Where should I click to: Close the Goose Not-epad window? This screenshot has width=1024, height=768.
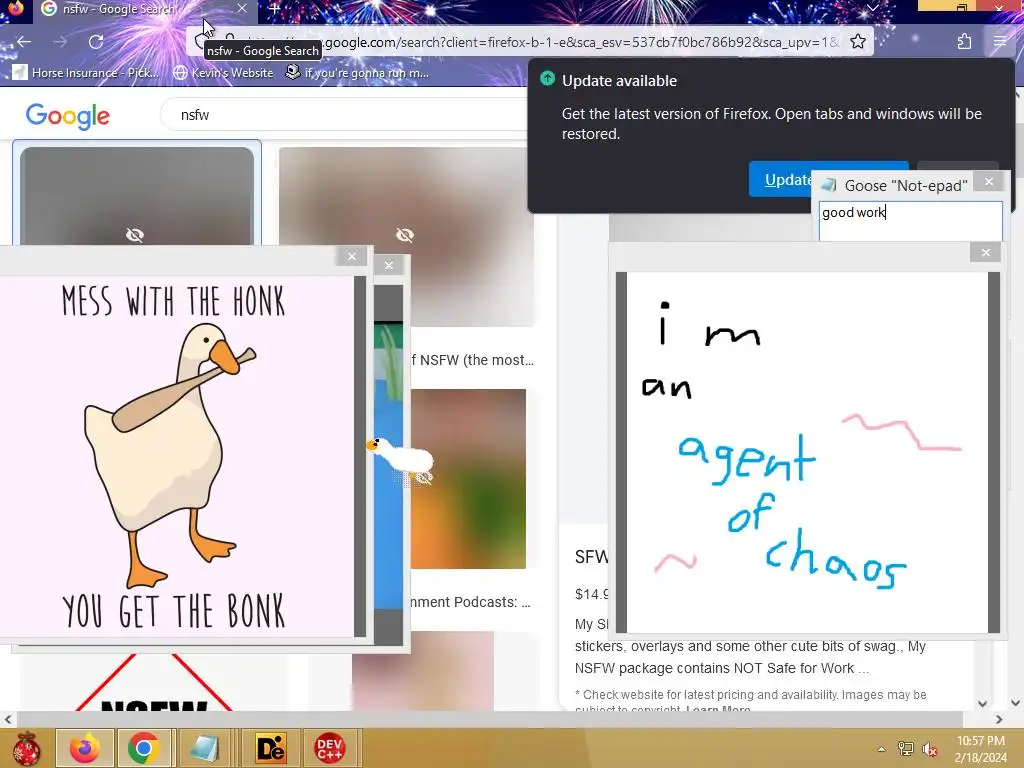(989, 182)
